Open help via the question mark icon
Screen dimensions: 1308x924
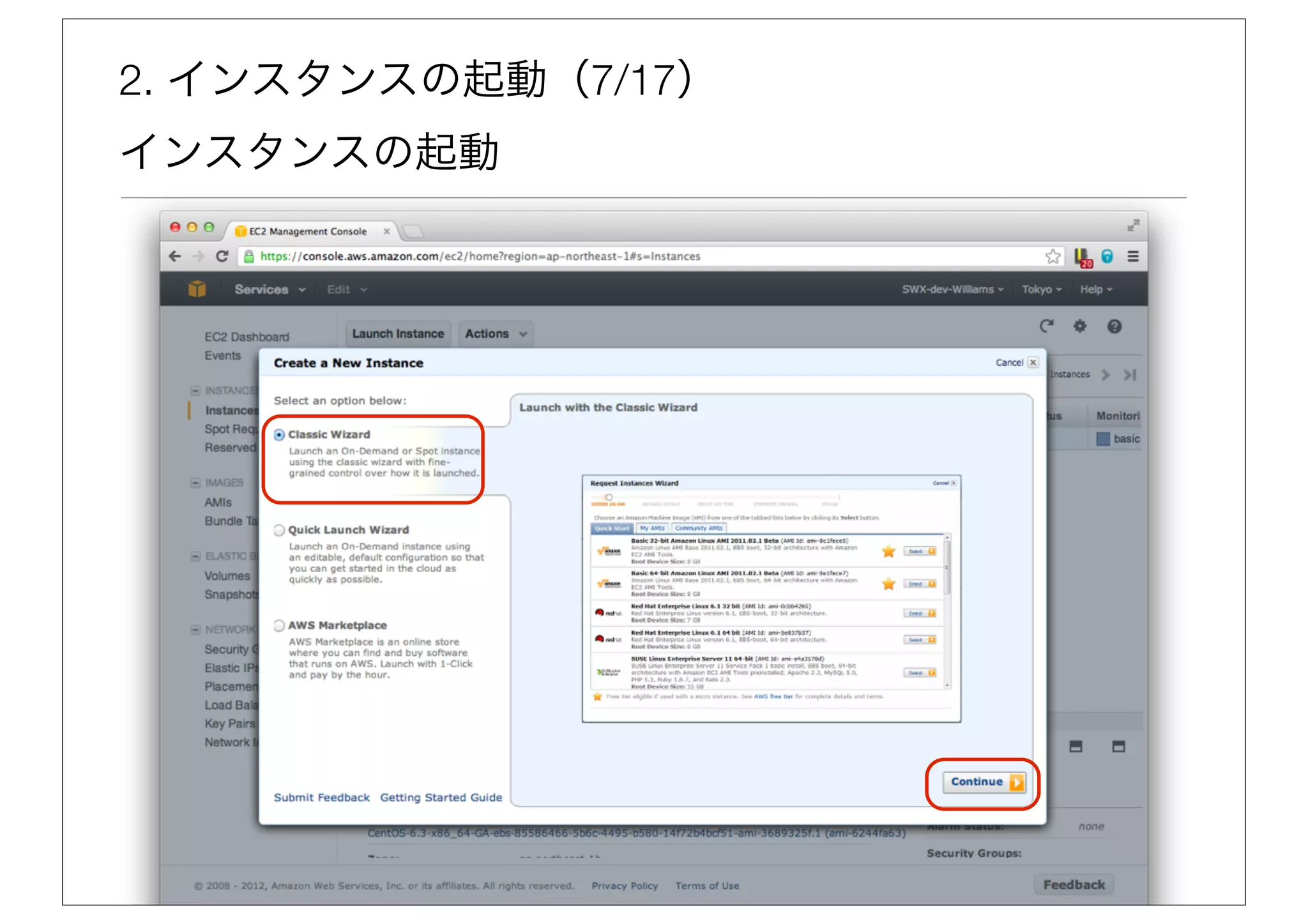click(1114, 327)
